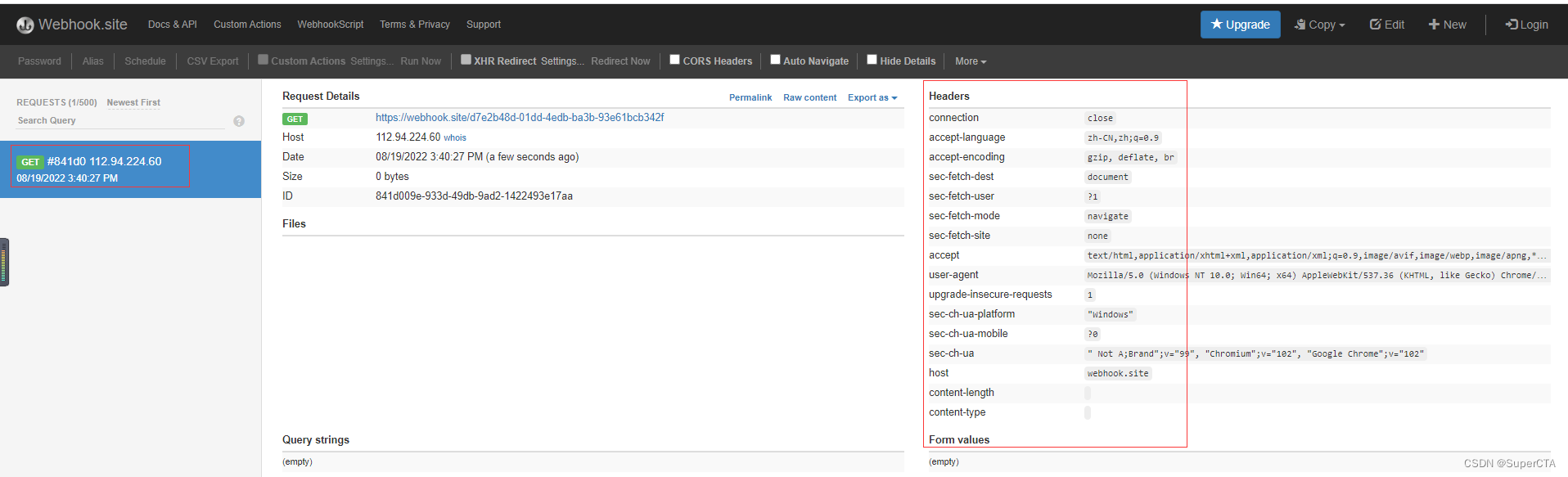Click the host header value webhook.site
This screenshot has width=1568, height=477.
pyautogui.click(x=1118, y=374)
